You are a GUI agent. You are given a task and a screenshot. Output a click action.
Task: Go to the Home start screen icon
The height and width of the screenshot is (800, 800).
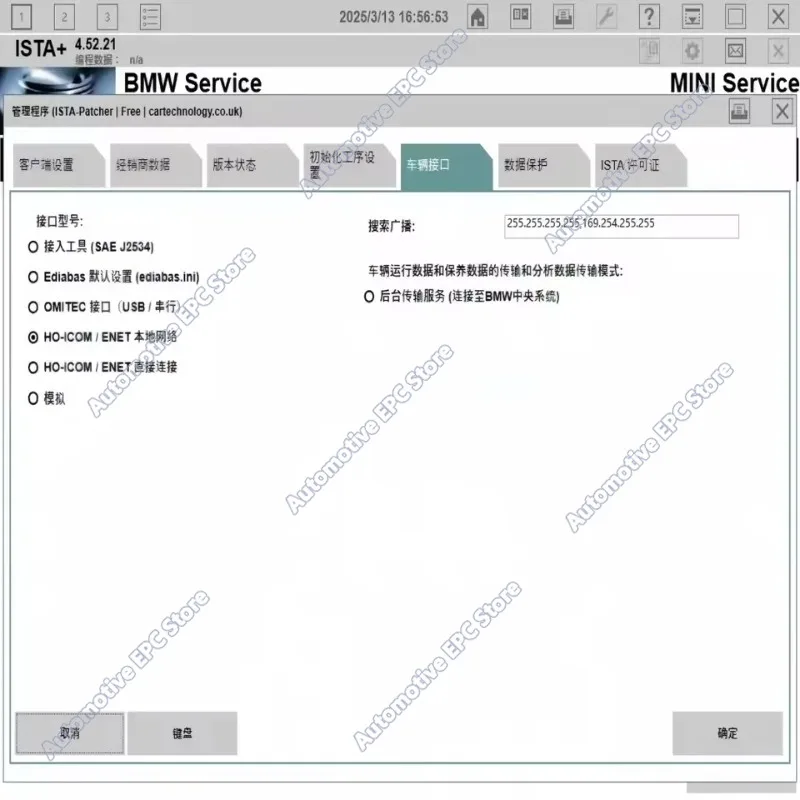click(x=478, y=17)
